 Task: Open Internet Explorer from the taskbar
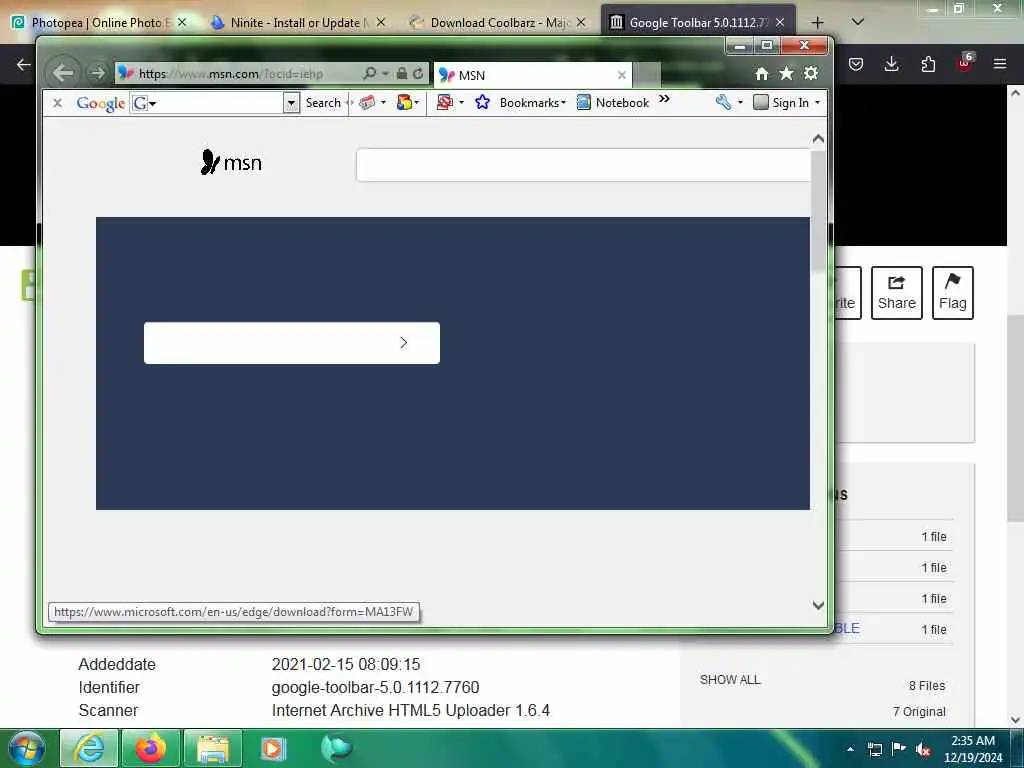click(x=89, y=749)
